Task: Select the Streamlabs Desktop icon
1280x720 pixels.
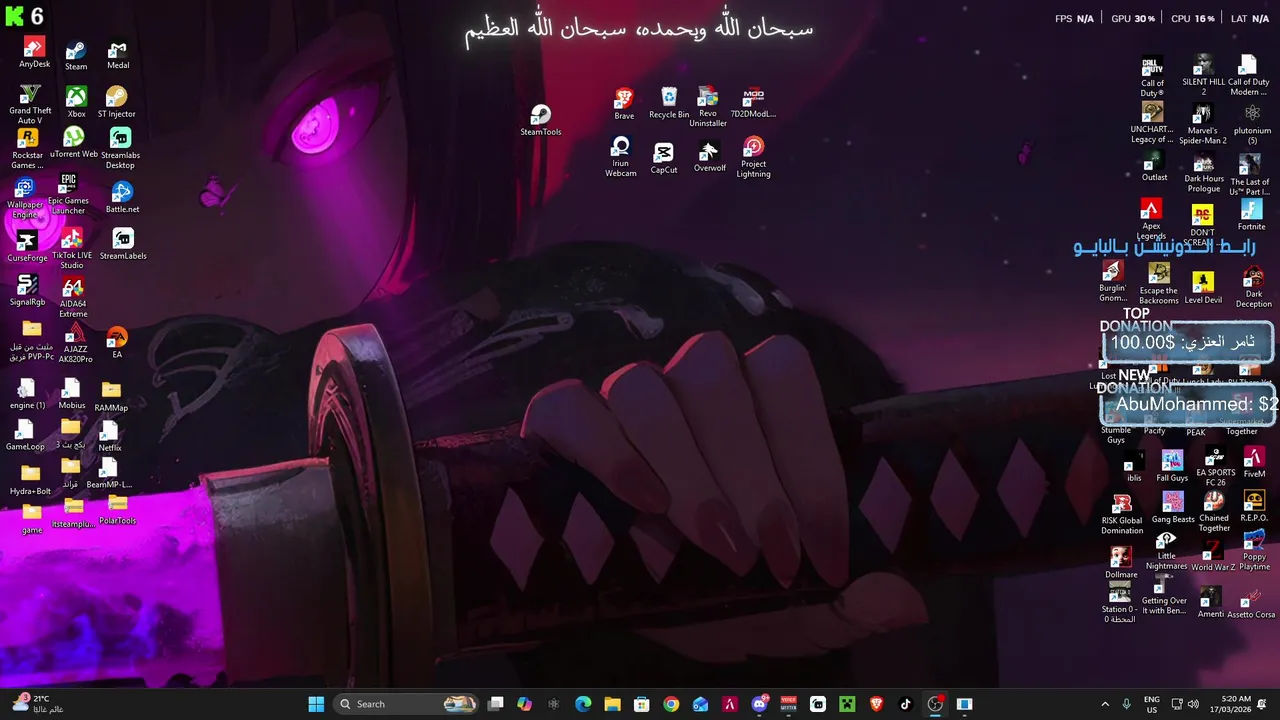Action: coord(121,149)
